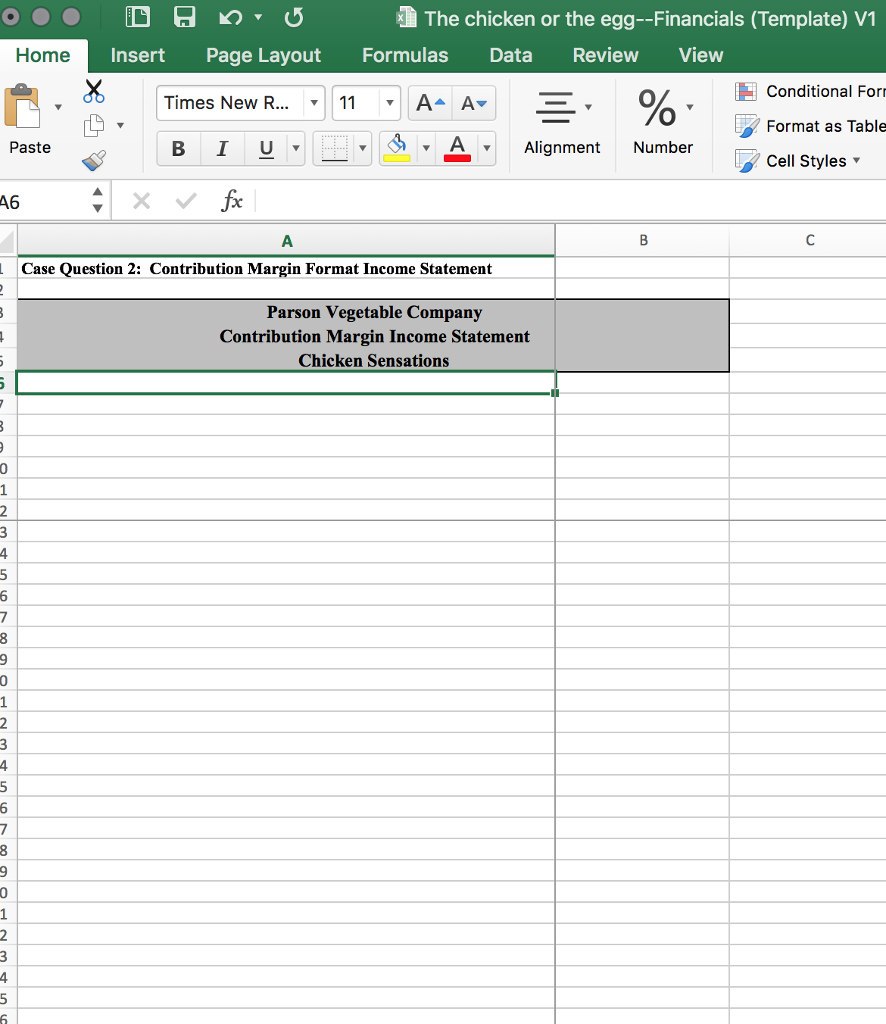Expand fill color palette arrow

426,149
